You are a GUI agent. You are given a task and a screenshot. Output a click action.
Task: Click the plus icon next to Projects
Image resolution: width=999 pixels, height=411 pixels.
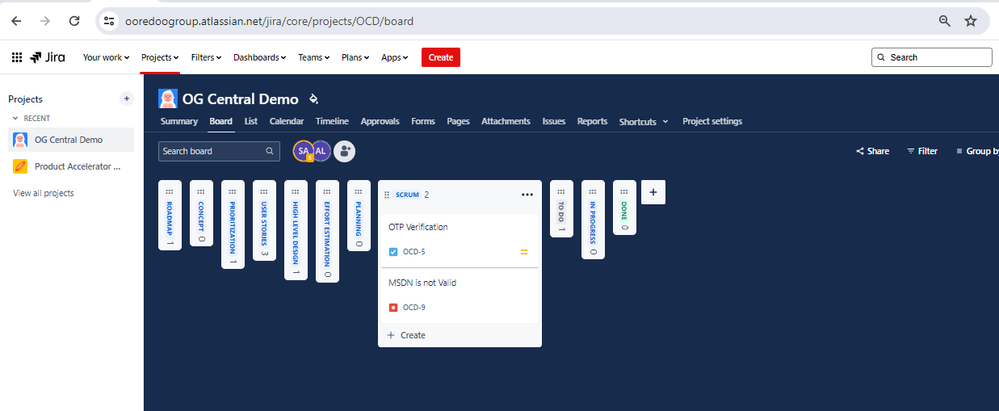click(126, 99)
